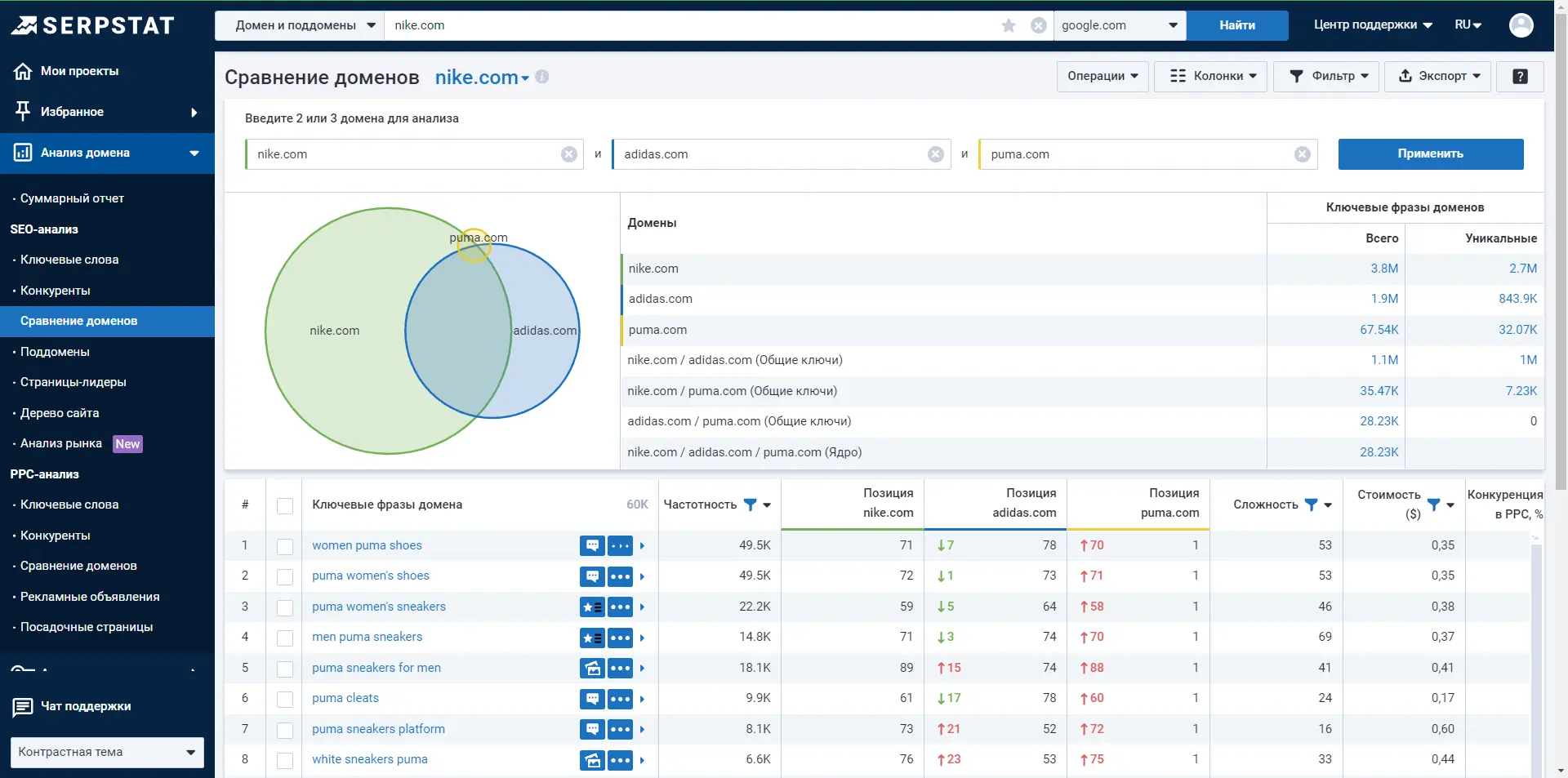Click the adidas.com domain input field
This screenshot has height=778, width=1568.
pyautogui.click(x=768, y=154)
